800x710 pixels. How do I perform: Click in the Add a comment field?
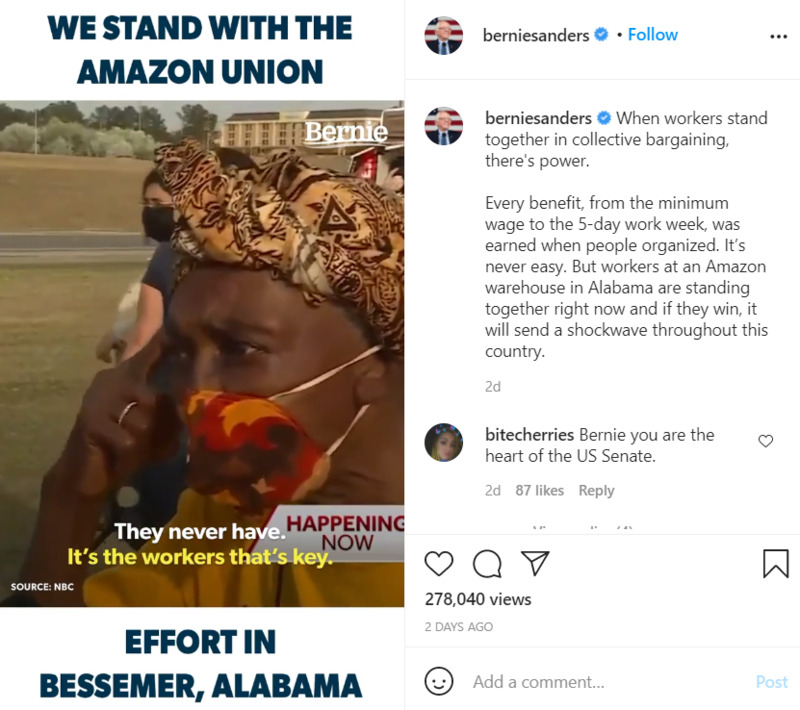point(607,682)
